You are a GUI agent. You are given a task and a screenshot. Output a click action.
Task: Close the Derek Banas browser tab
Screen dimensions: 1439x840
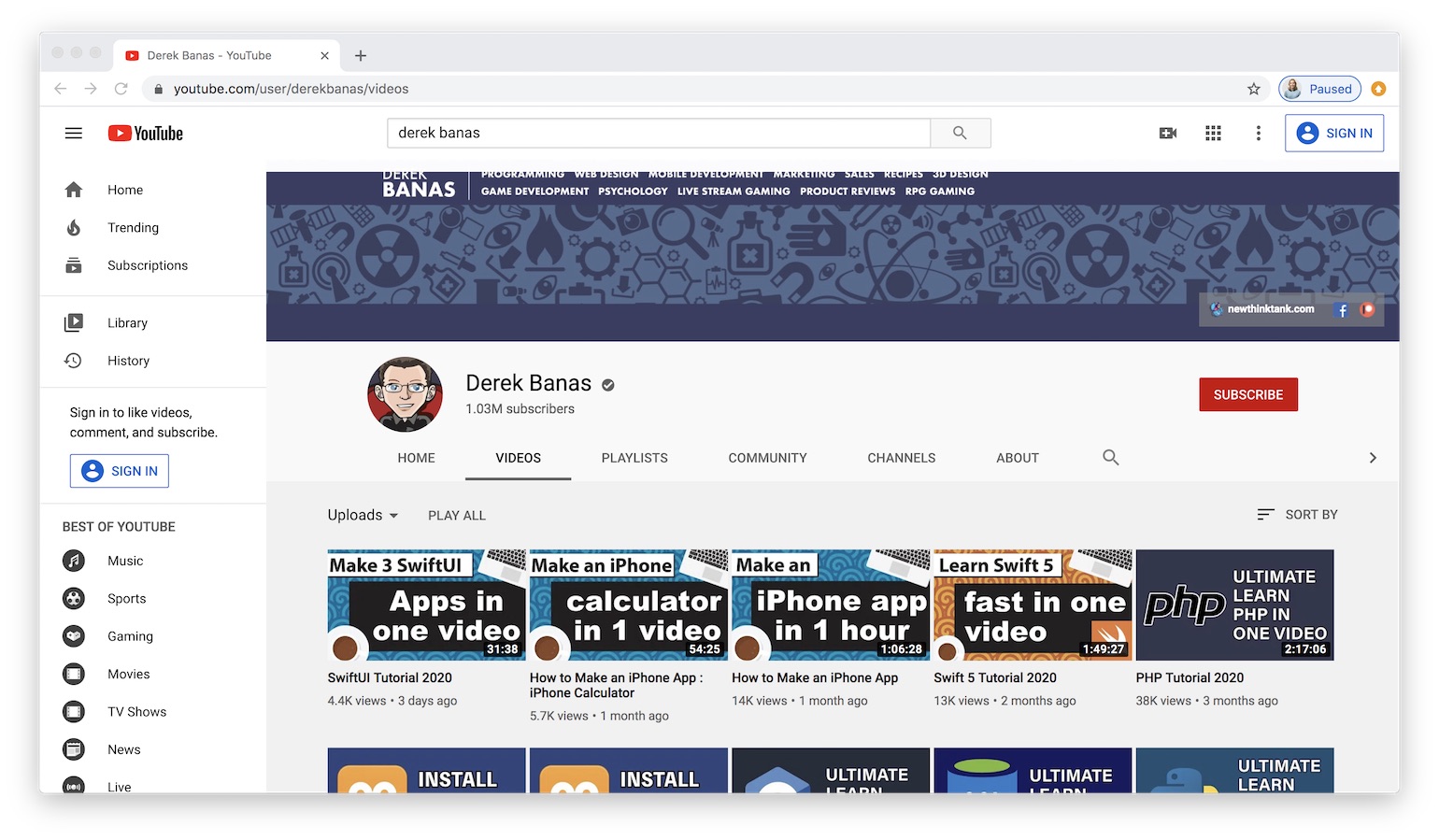(x=324, y=56)
